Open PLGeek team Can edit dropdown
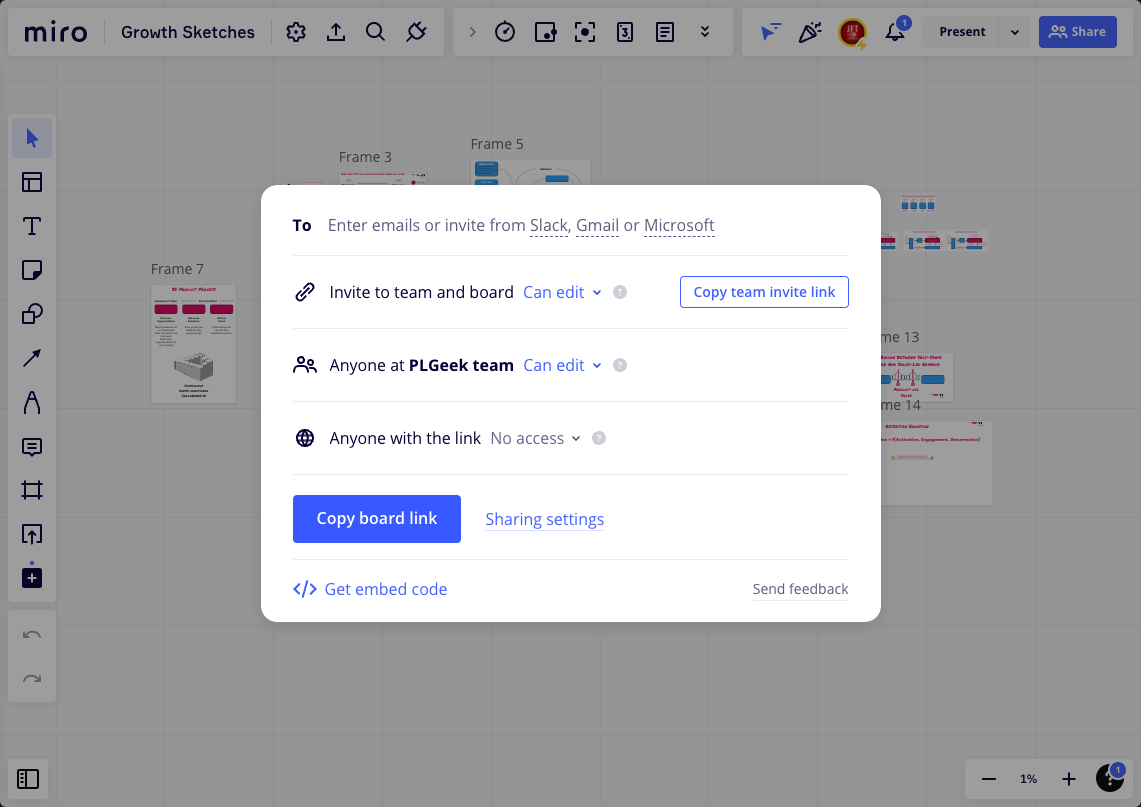The image size is (1141, 807). click(562, 365)
